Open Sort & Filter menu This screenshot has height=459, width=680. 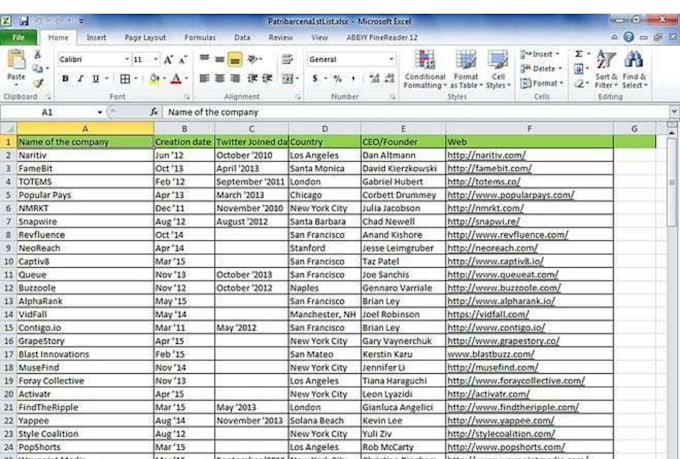coord(606,69)
